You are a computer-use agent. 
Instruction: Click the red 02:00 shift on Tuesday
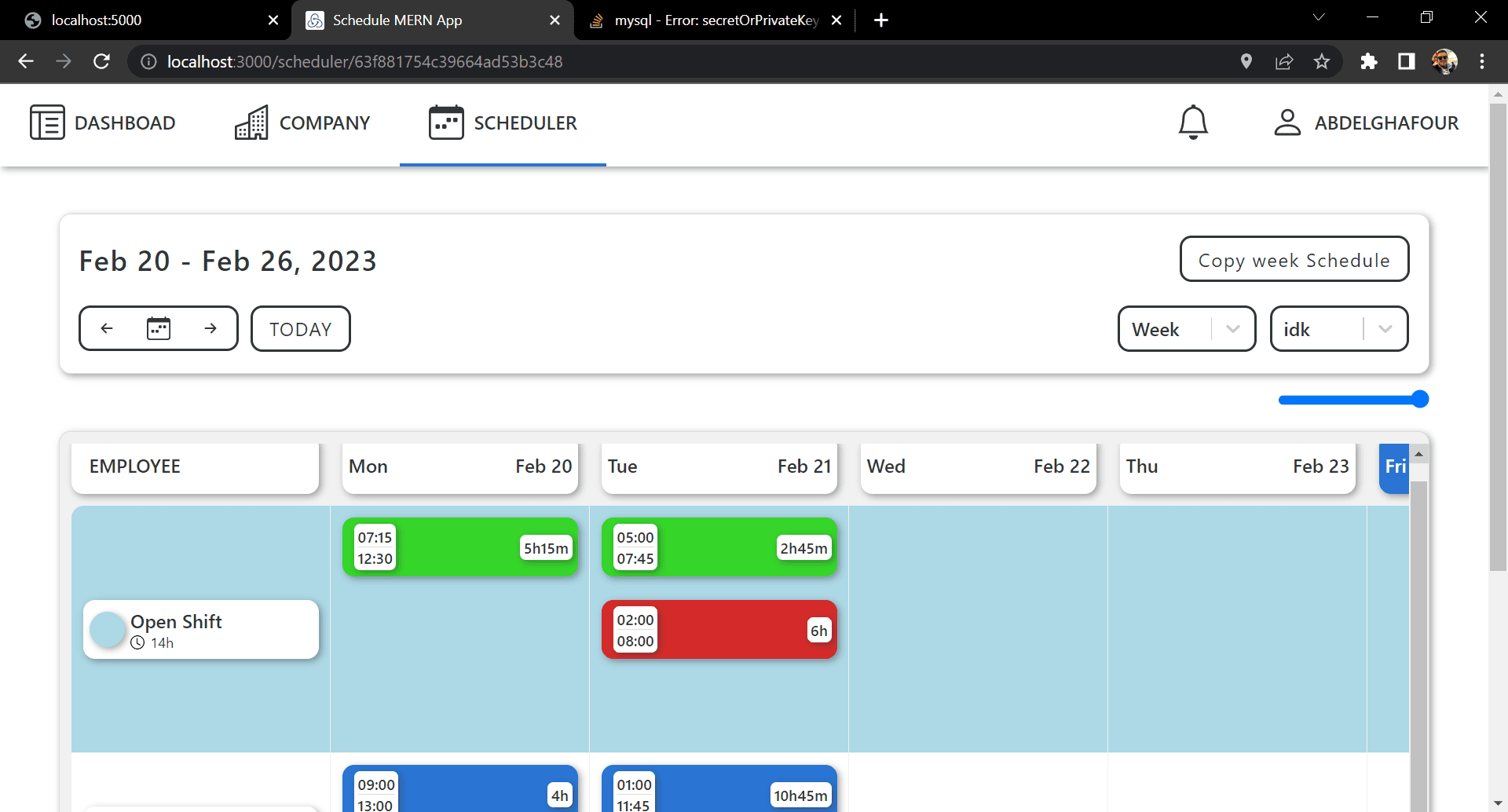click(x=719, y=629)
